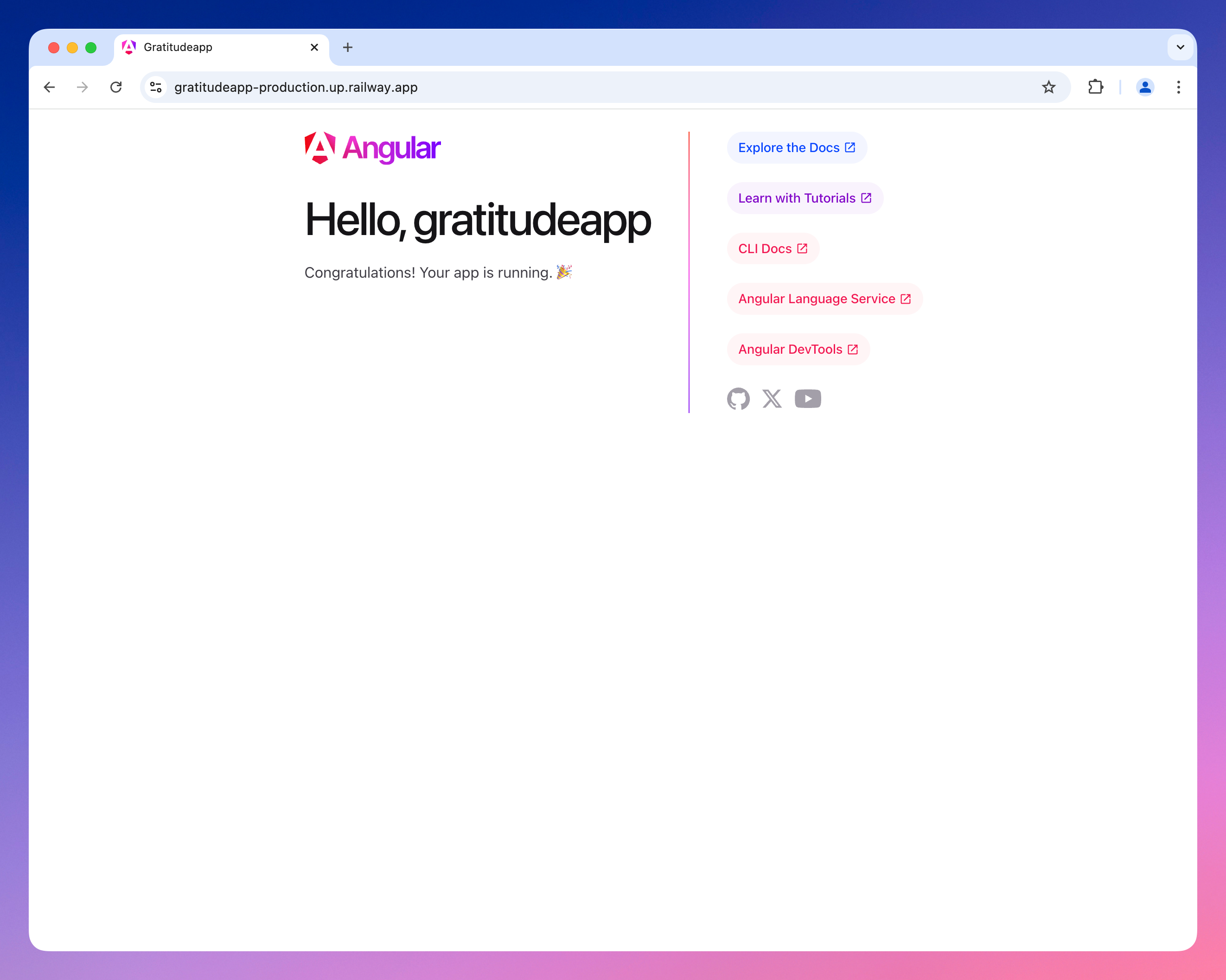The image size is (1226, 980).
Task: Close the Gratitudeapp tab
Action: point(314,47)
